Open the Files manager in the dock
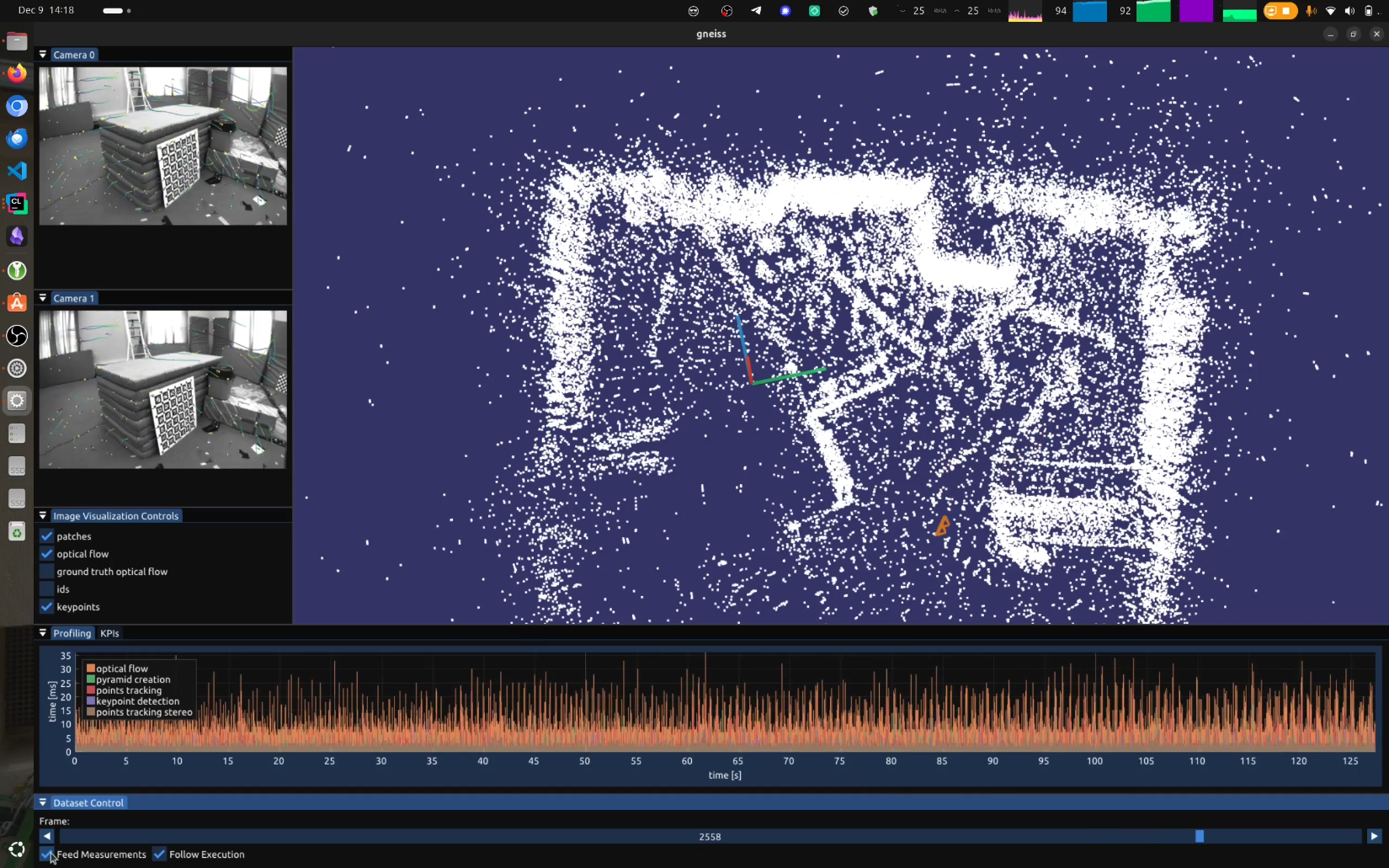 pyautogui.click(x=17, y=40)
